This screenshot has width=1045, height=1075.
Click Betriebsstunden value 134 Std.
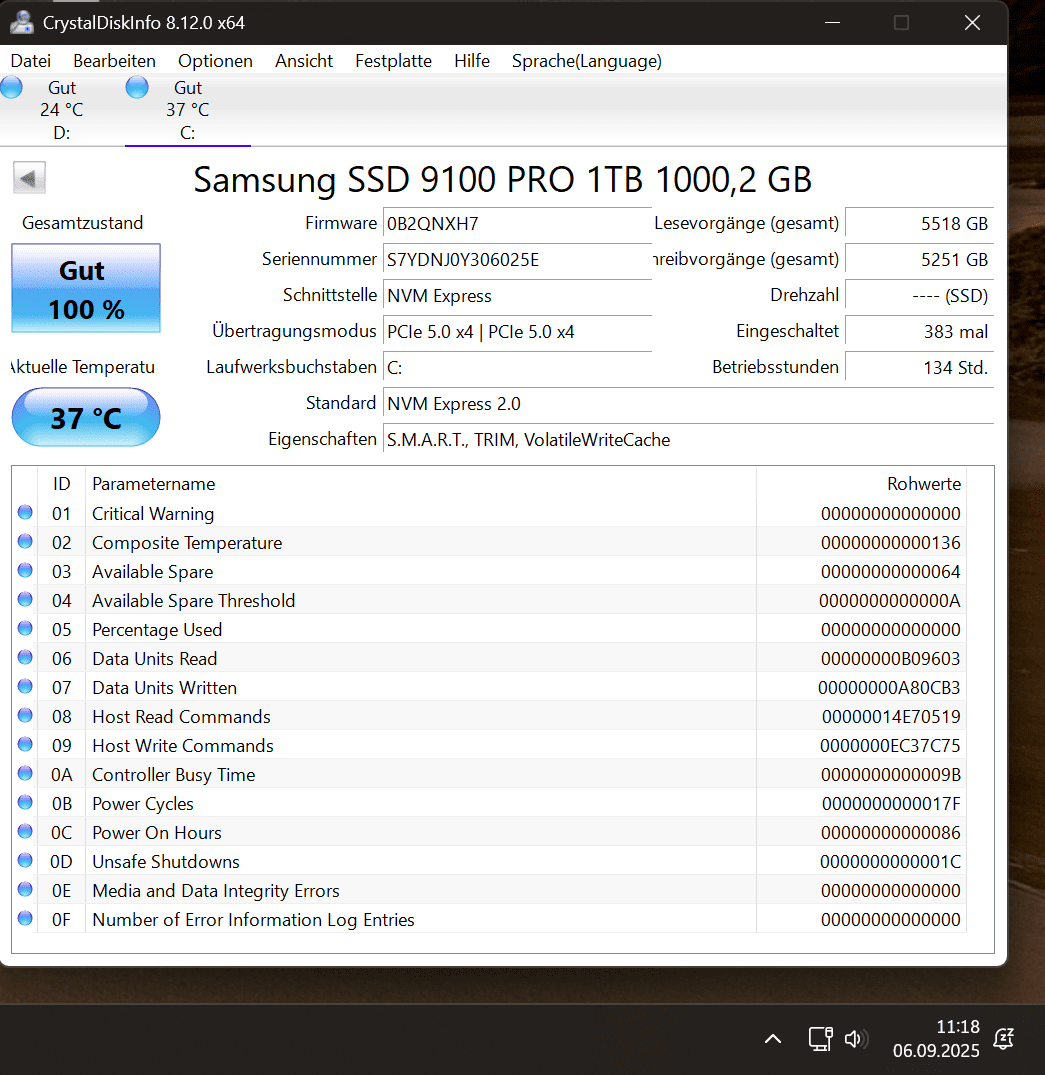(x=920, y=367)
